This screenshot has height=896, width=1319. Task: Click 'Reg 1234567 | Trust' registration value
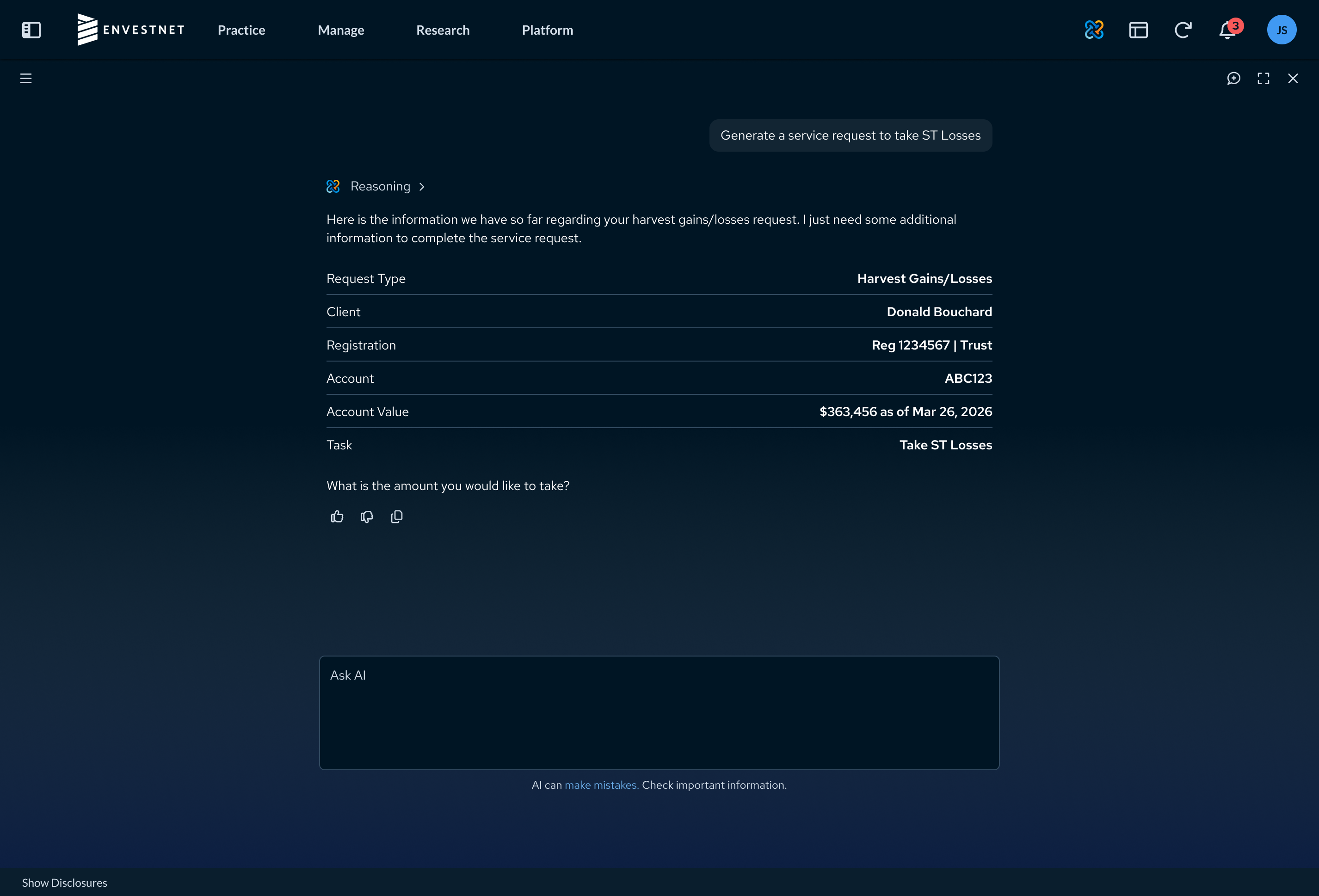[932, 345]
